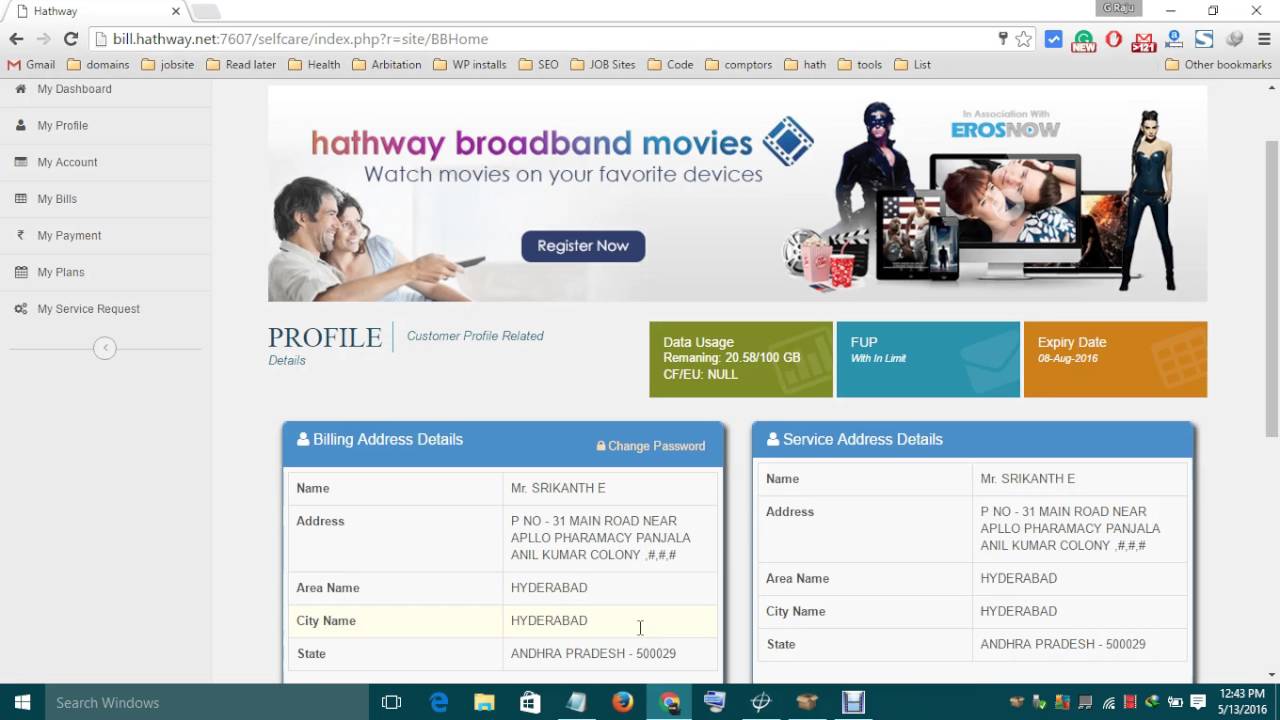
Task: Go to My Account section
Action: pyautogui.click(x=105, y=162)
